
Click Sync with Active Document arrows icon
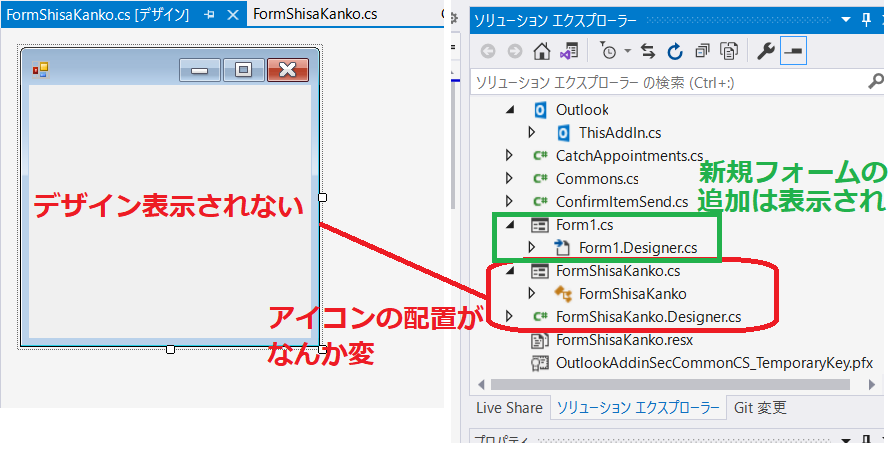(x=648, y=51)
